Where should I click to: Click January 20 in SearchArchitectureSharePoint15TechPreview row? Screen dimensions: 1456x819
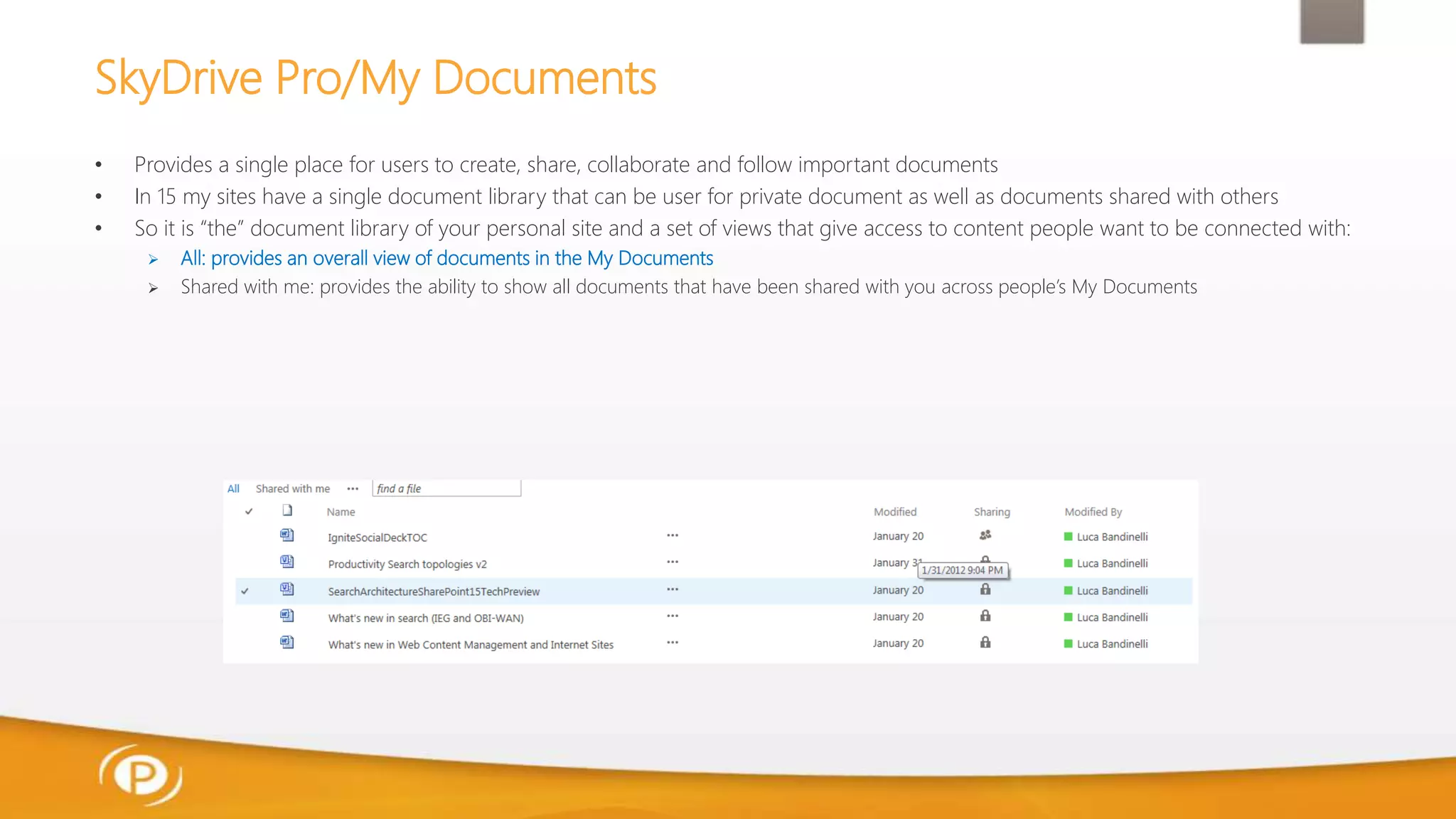898,590
